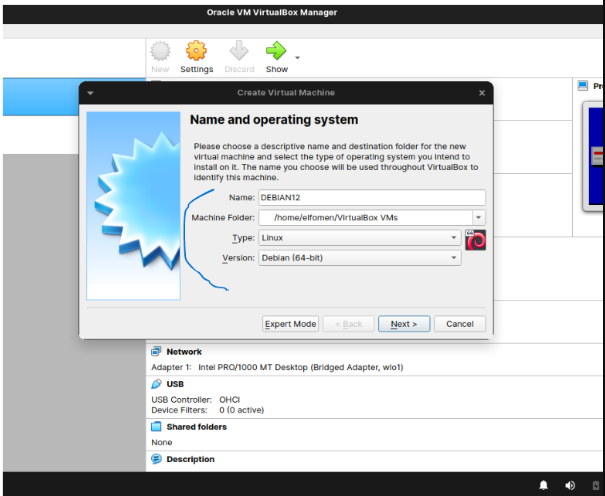
Task: Click the Next > button
Action: 404,324
